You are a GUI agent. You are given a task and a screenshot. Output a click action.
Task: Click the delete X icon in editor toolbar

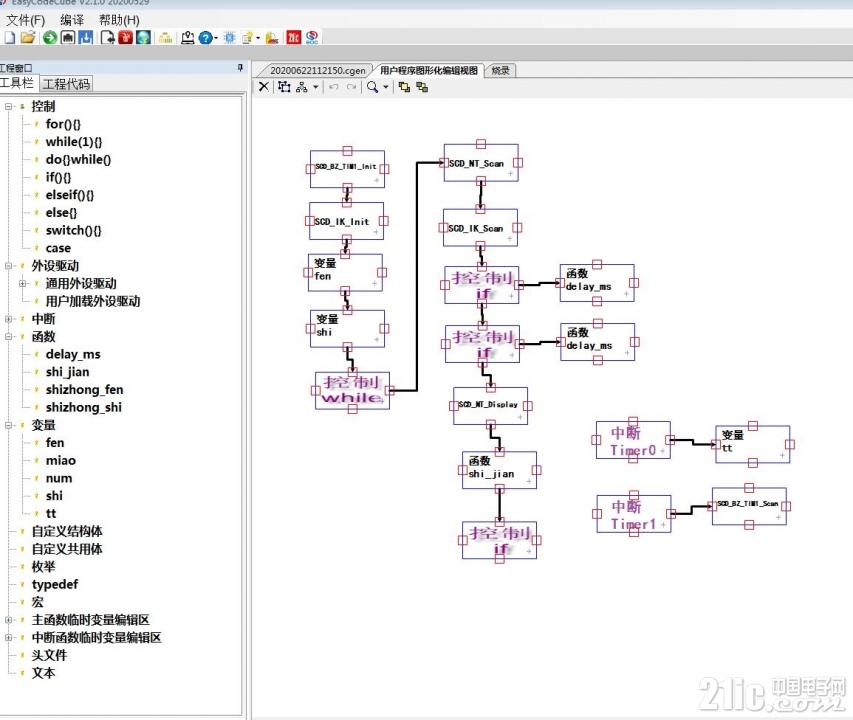(x=264, y=86)
